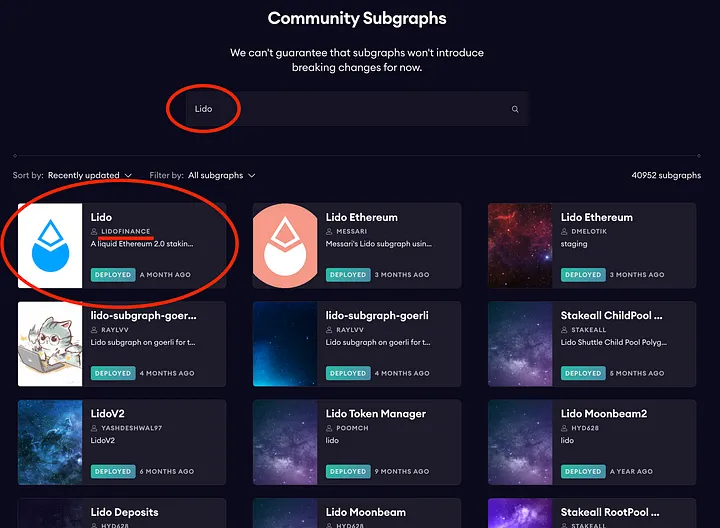720x528 pixels.
Task: Open the Sort by Recently updated dropdown
Action: coord(89,175)
